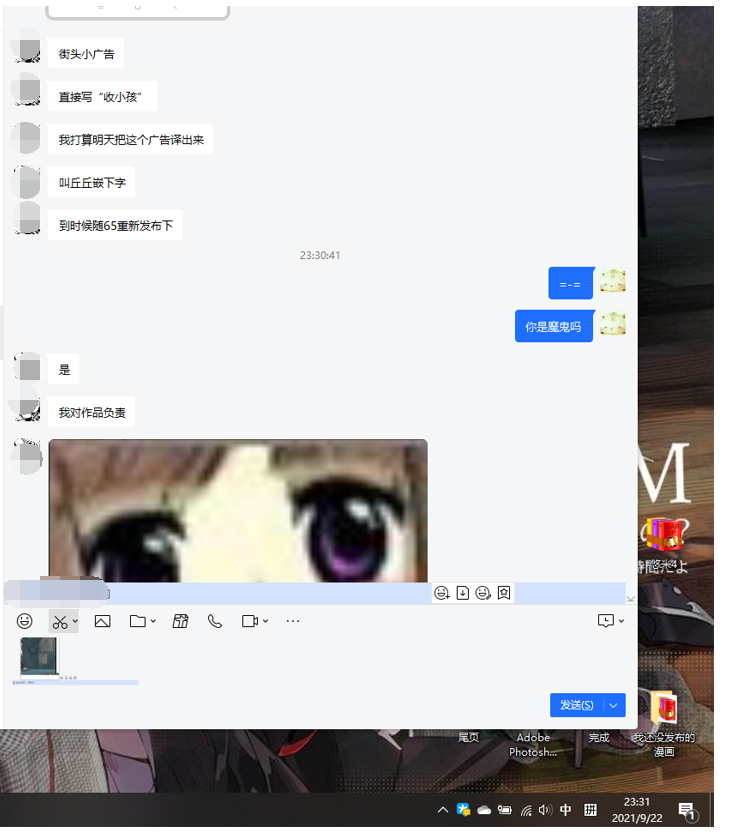Expand the message history dropdown arrow
Image resolution: width=745 pixels, height=837 pixels.
[x=621, y=621]
